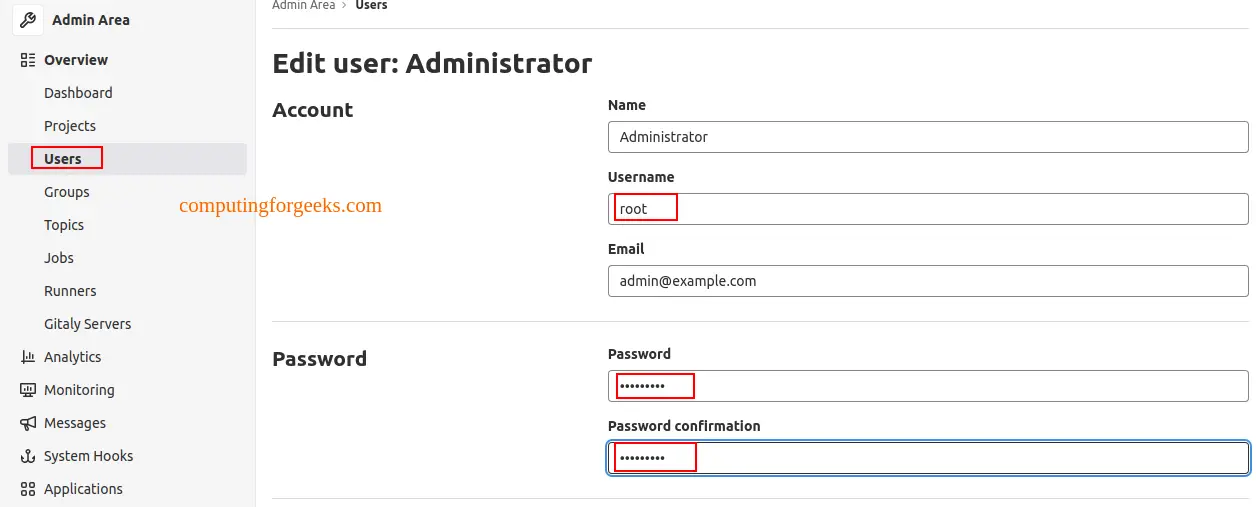Open the Jobs sidebar item
The image size is (1256, 507).
59,258
